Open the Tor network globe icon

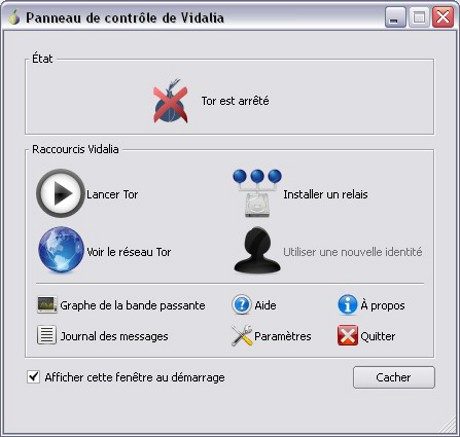pos(61,249)
